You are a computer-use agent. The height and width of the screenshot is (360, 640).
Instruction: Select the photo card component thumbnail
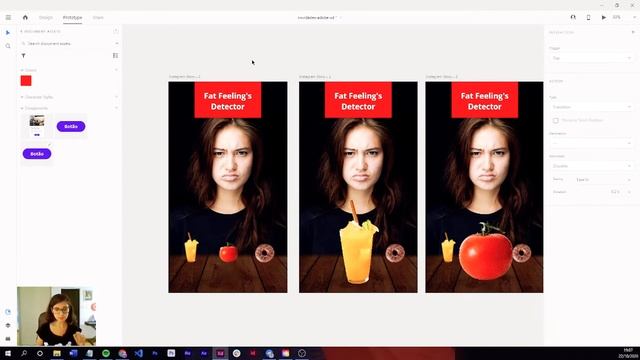pos(37,126)
